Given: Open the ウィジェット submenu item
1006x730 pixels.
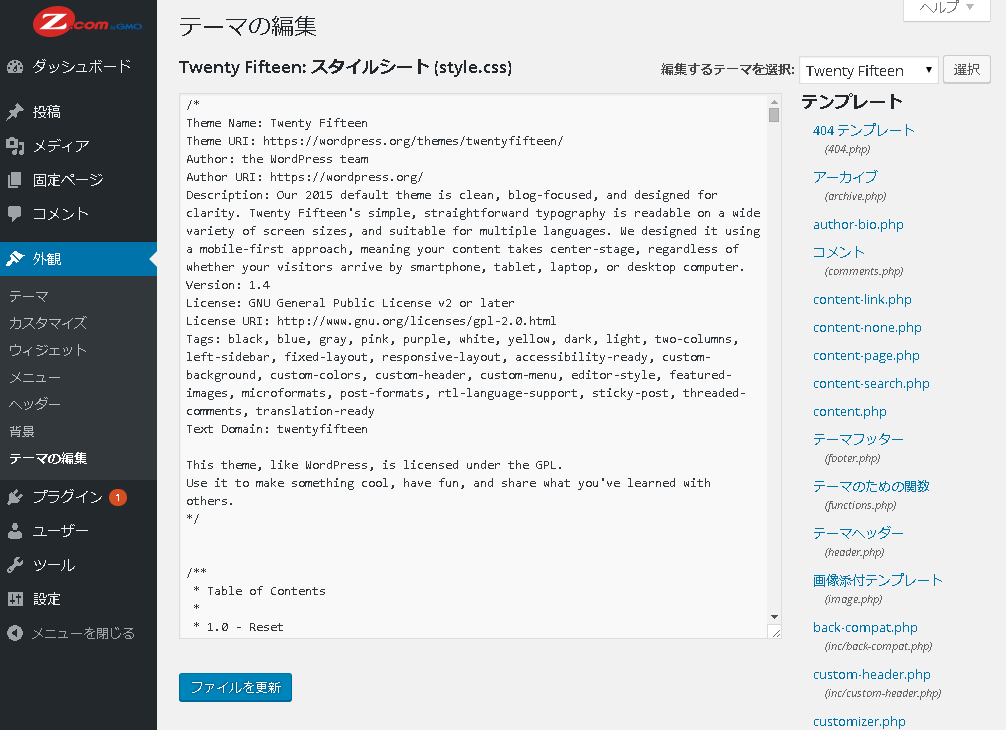Looking at the screenshot, I should click(x=48, y=350).
